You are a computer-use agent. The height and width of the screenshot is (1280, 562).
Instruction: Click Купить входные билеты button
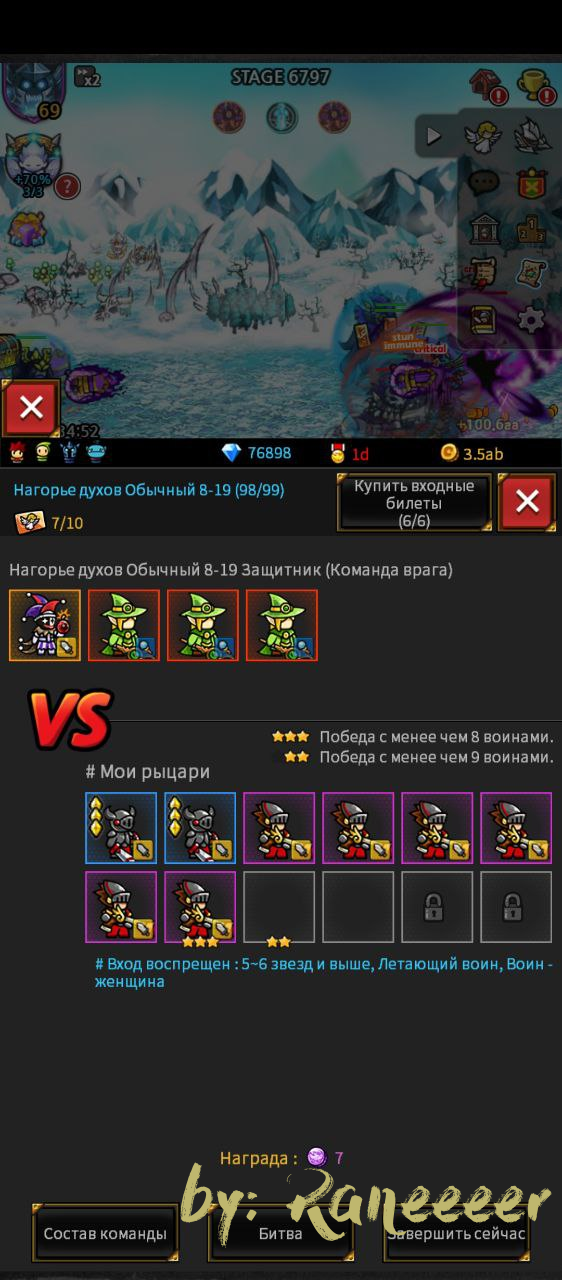click(414, 502)
